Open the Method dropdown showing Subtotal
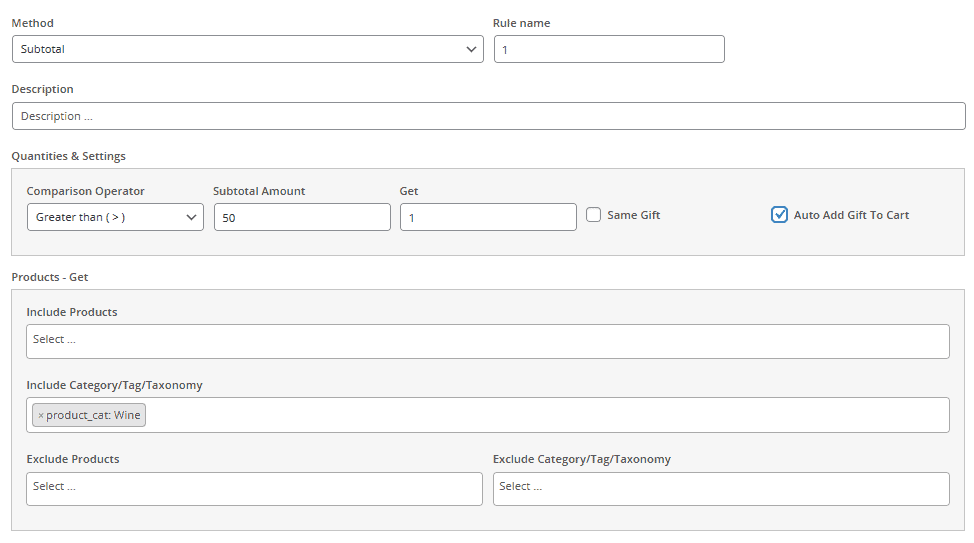This screenshot has width=974, height=543. [x=240, y=49]
